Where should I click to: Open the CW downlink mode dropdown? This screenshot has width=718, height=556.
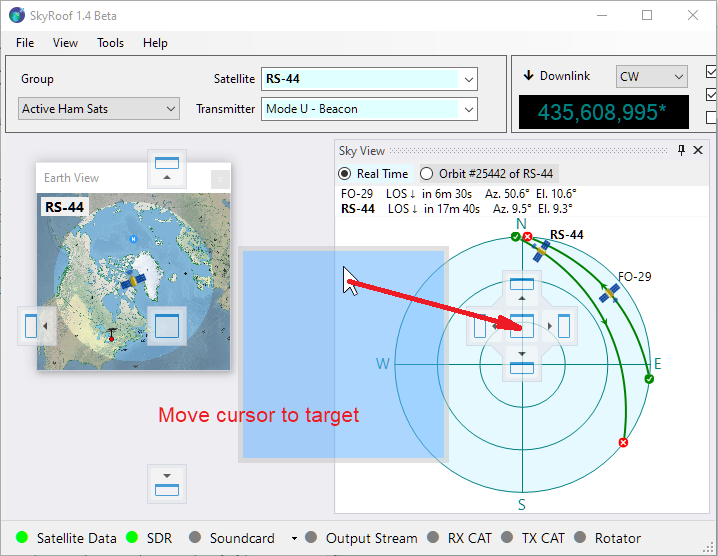point(651,77)
